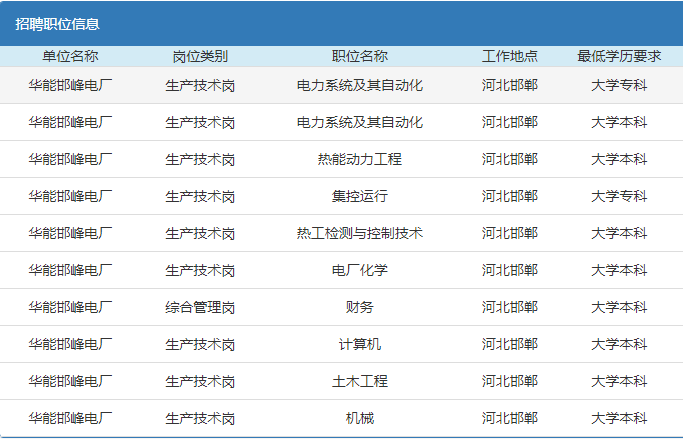The height and width of the screenshot is (439, 683).
Task: Click the 岗位类别 column header
Action: point(200,57)
